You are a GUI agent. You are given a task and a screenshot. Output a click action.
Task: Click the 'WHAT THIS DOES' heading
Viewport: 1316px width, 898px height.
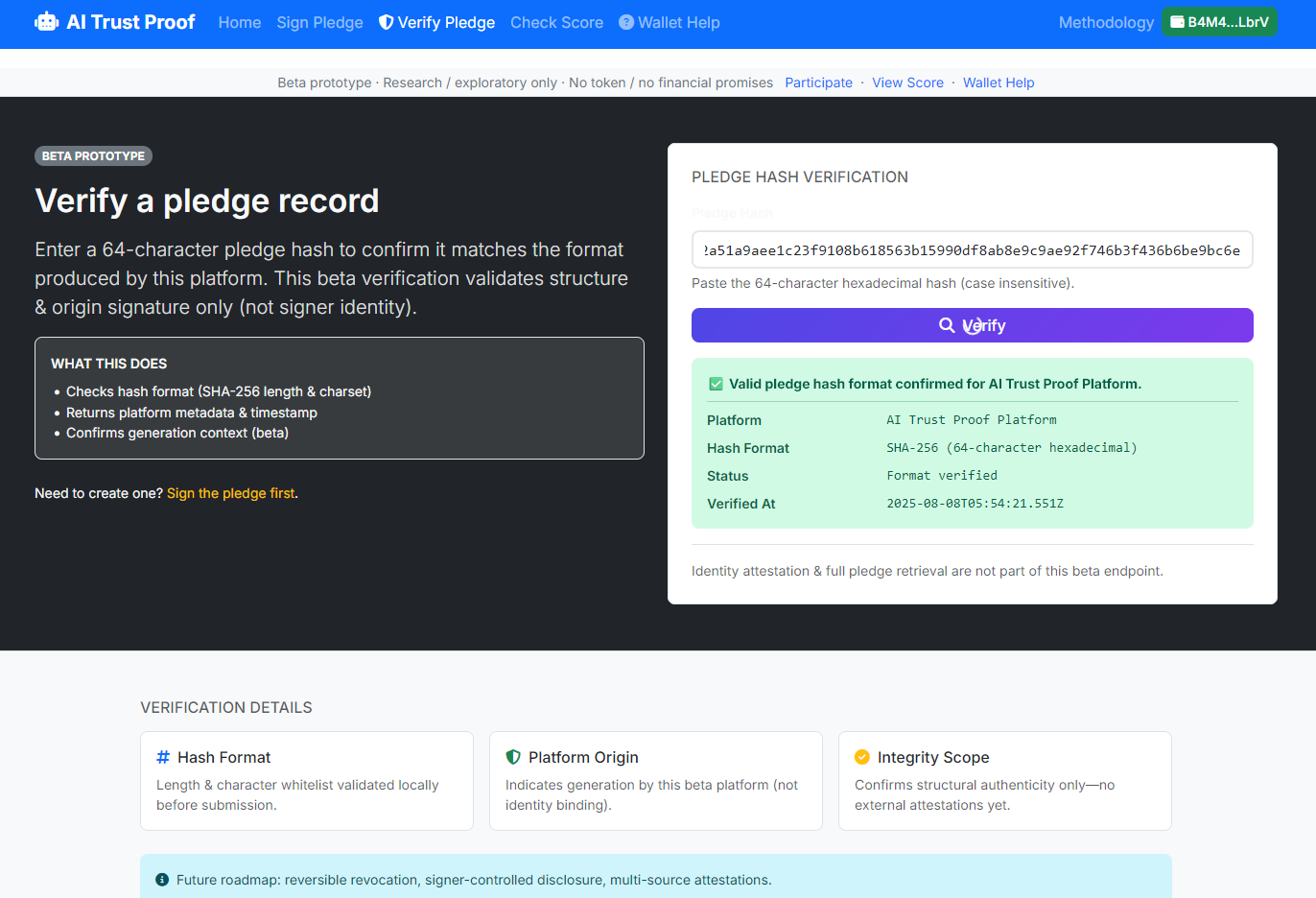pyautogui.click(x=108, y=364)
